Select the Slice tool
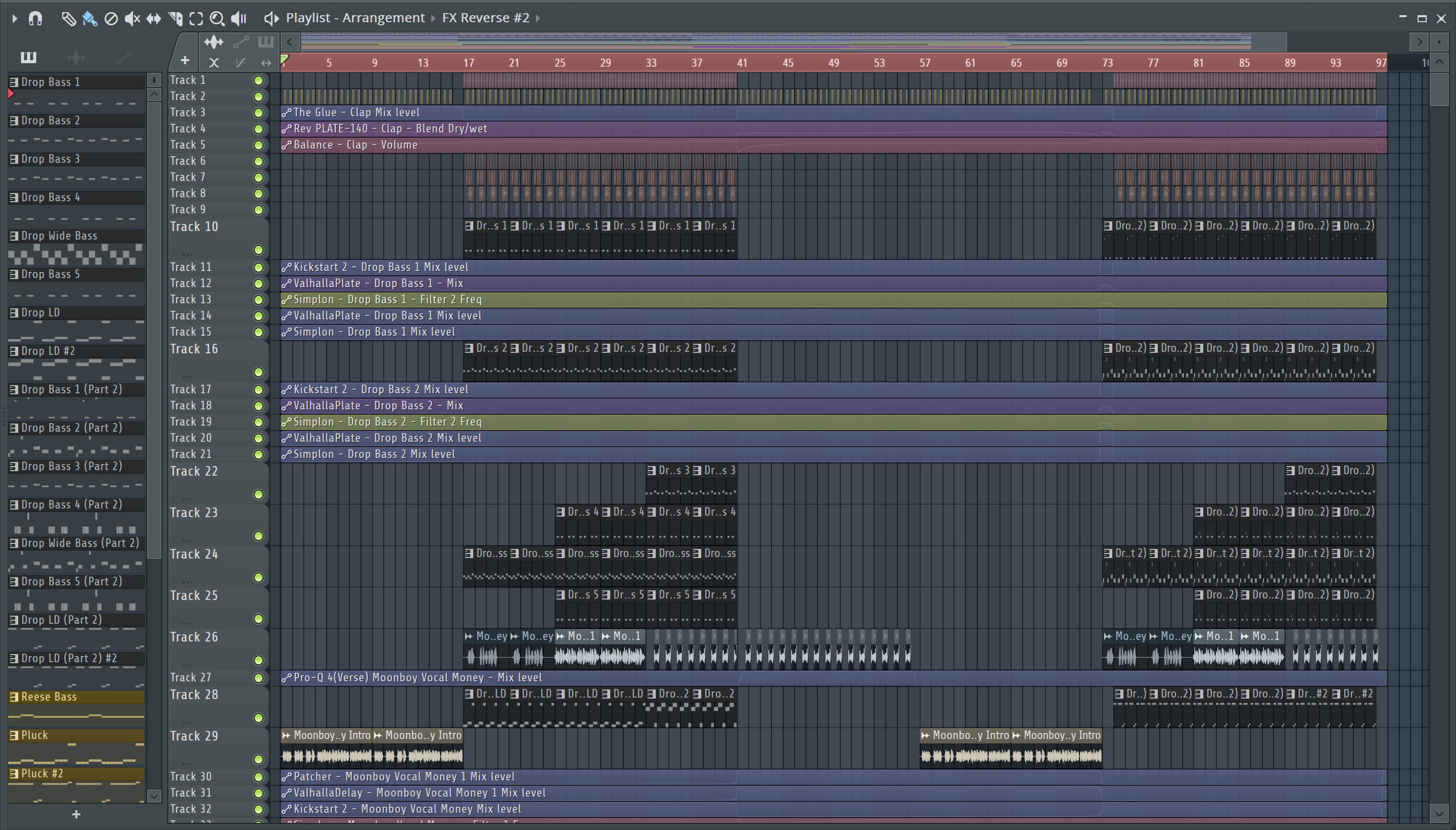The height and width of the screenshot is (830, 1456). [175, 19]
